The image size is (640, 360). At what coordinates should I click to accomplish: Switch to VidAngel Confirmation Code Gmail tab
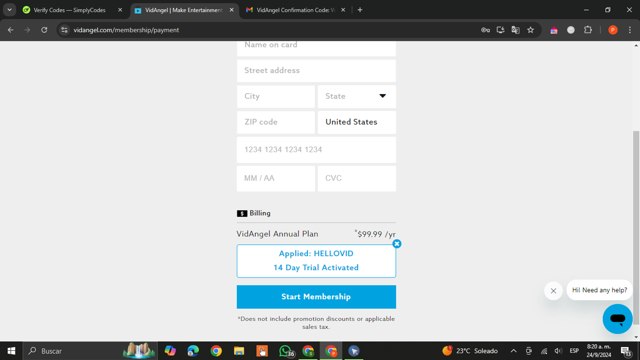296,10
